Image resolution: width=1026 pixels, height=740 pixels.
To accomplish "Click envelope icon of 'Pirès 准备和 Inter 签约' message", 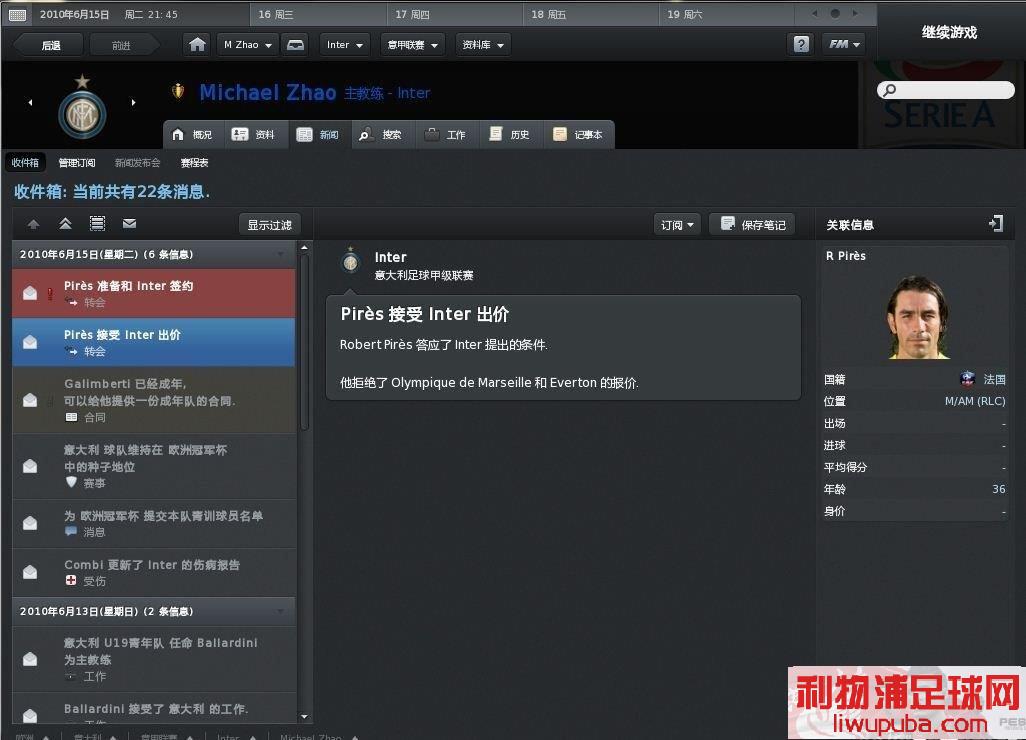I will coord(30,293).
